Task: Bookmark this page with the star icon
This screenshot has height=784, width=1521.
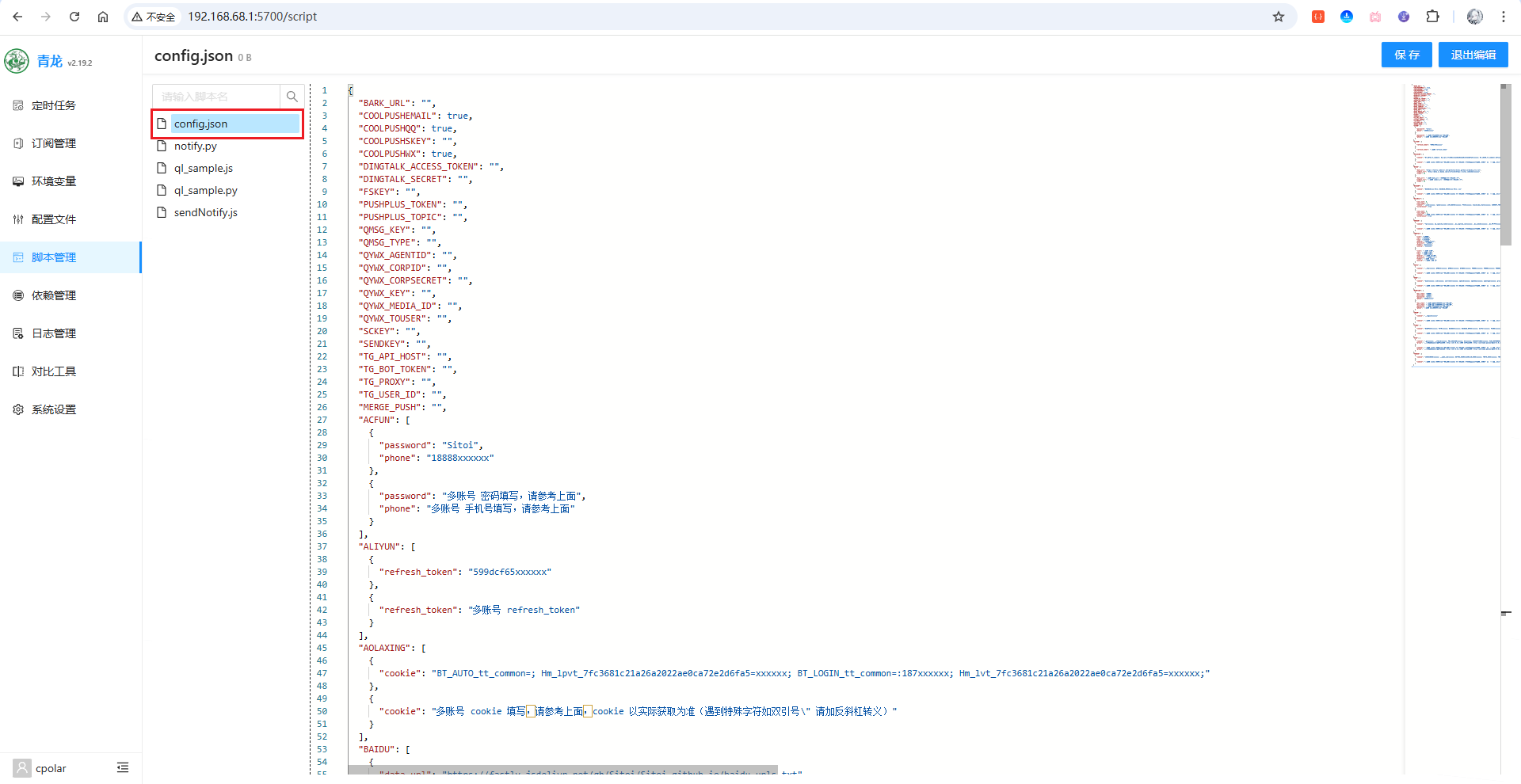Action: point(1278,17)
